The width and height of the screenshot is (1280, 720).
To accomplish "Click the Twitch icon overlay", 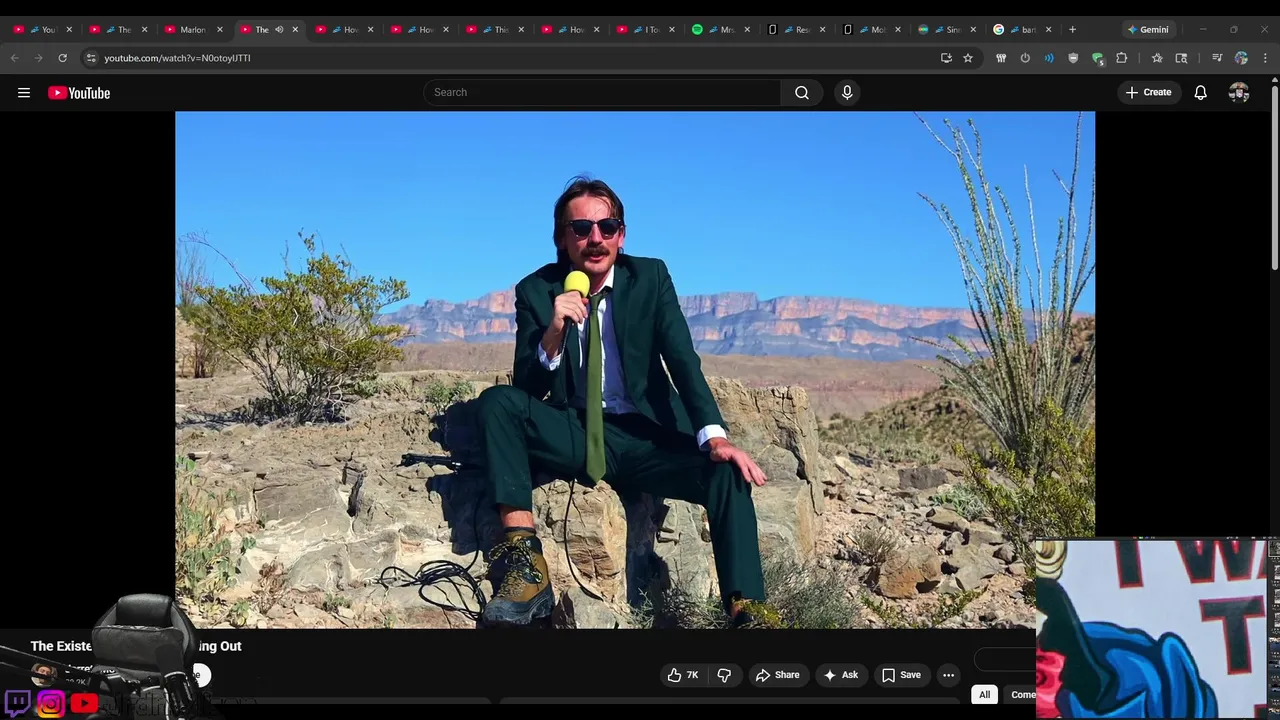I will 17,703.
